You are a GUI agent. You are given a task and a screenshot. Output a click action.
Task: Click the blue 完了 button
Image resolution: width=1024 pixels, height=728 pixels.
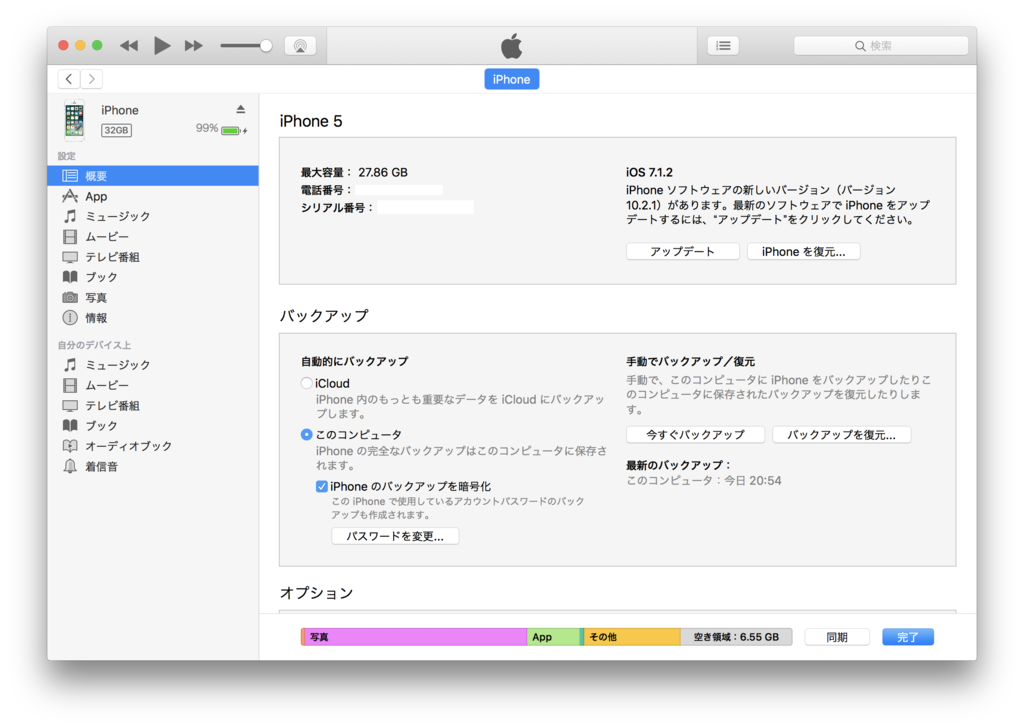point(908,637)
